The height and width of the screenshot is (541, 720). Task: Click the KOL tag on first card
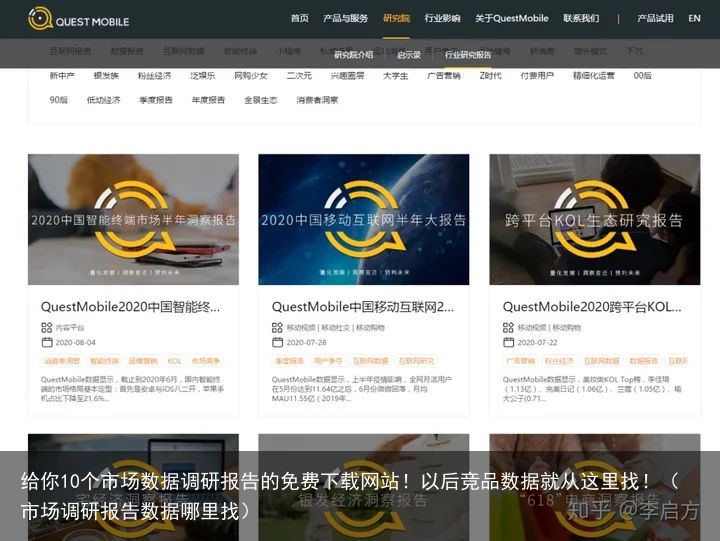click(174, 361)
